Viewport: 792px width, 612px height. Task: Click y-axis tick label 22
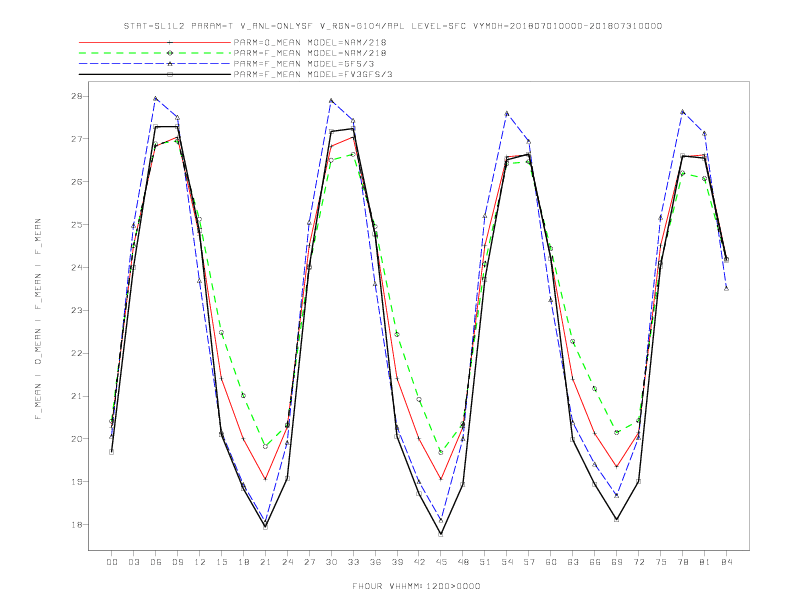[x=78, y=353]
